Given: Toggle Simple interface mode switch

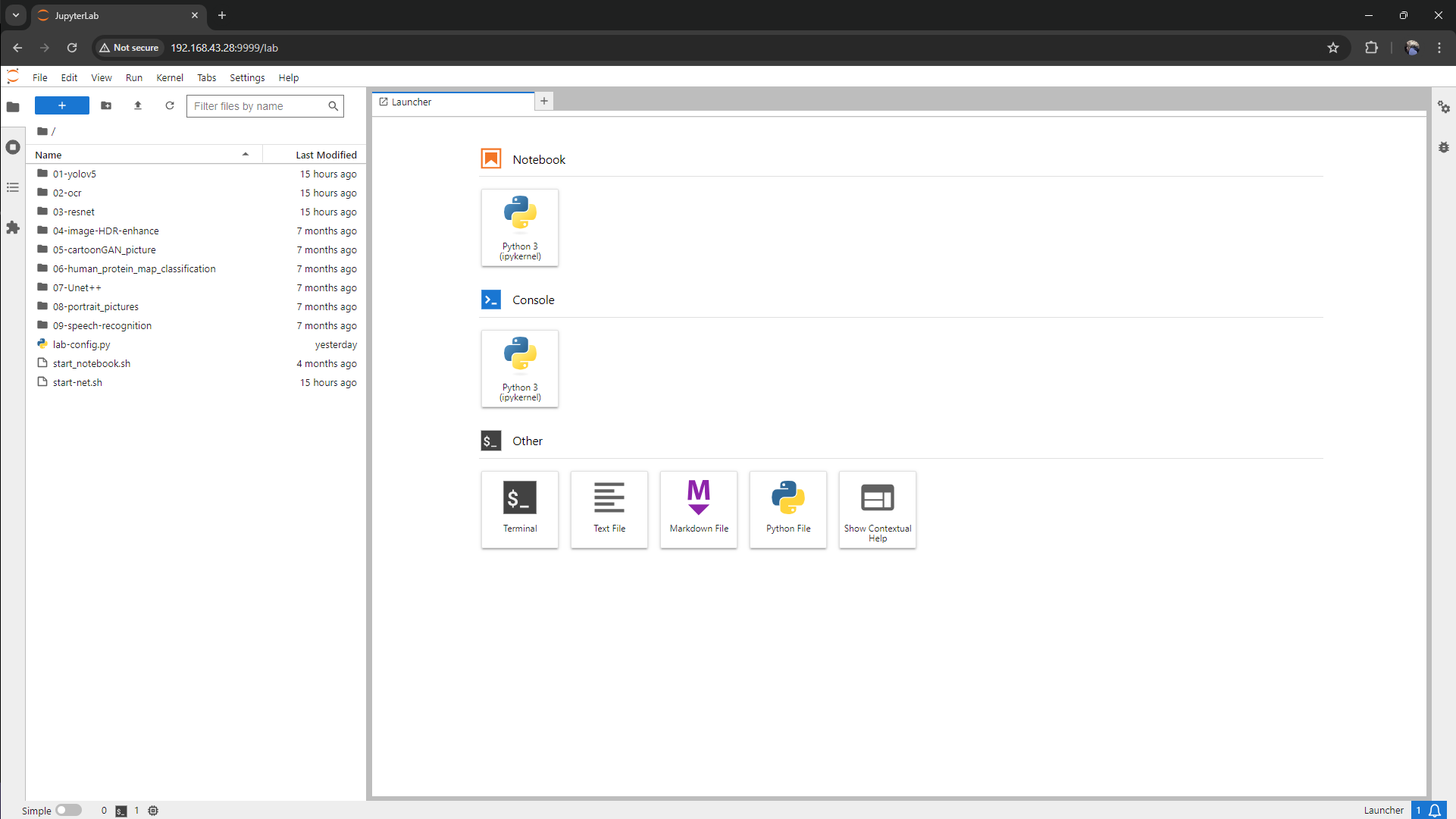Looking at the screenshot, I should click(68, 810).
